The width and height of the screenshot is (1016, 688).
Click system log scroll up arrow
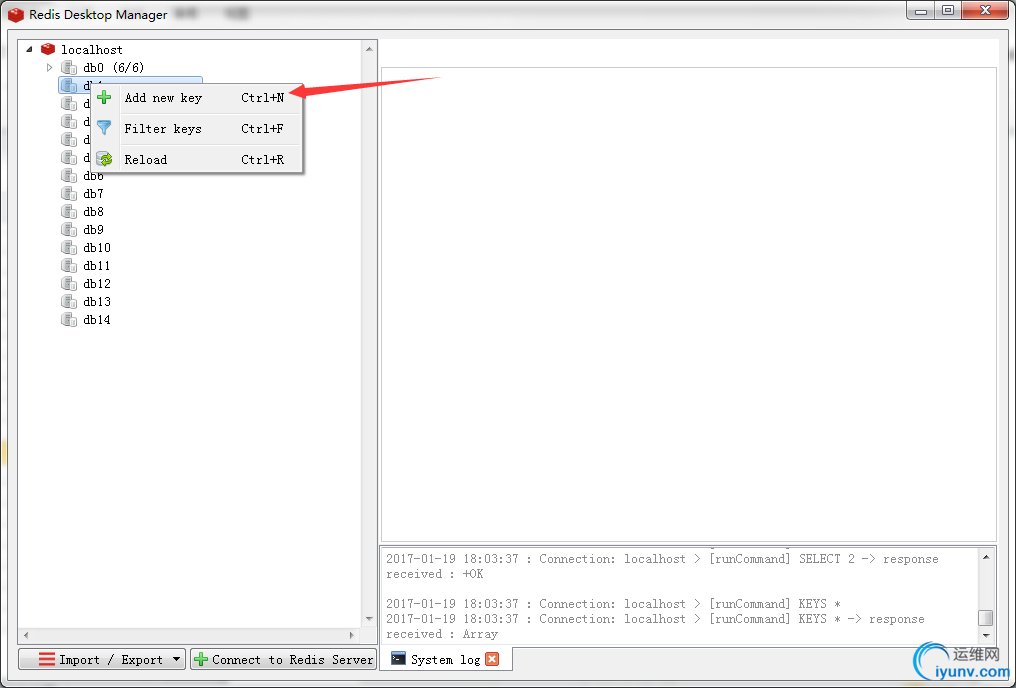[x=986, y=557]
